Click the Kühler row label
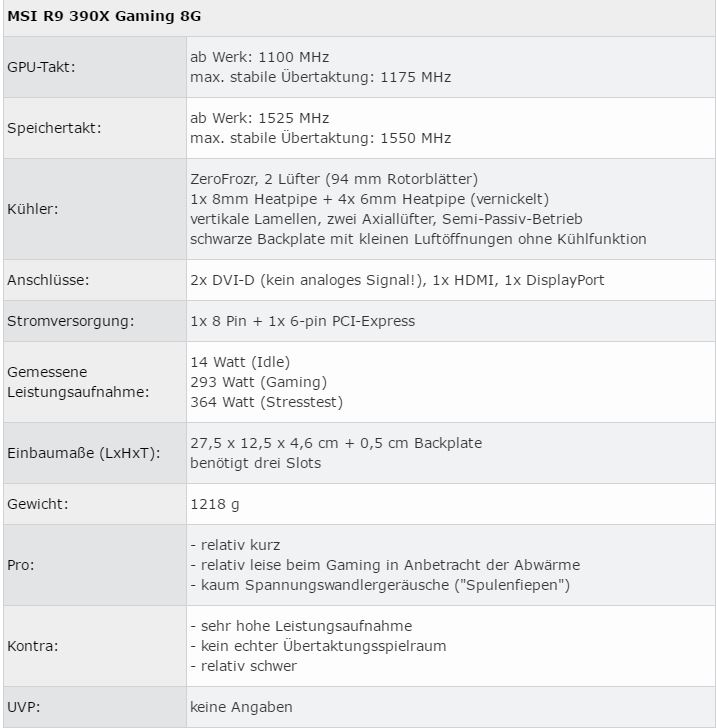 click(x=33, y=209)
